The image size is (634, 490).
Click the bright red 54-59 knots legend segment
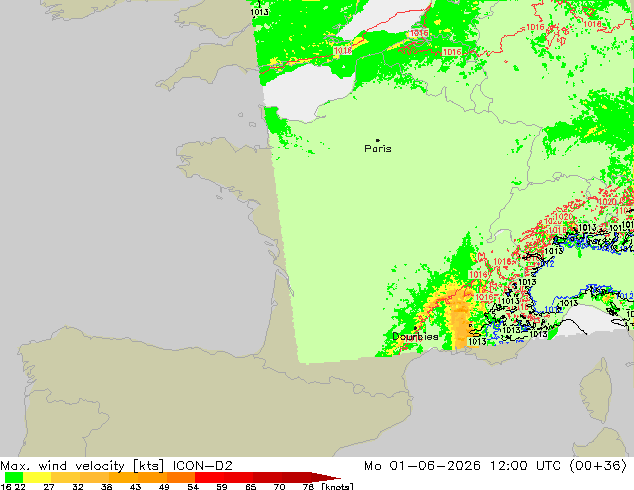(x=209, y=477)
